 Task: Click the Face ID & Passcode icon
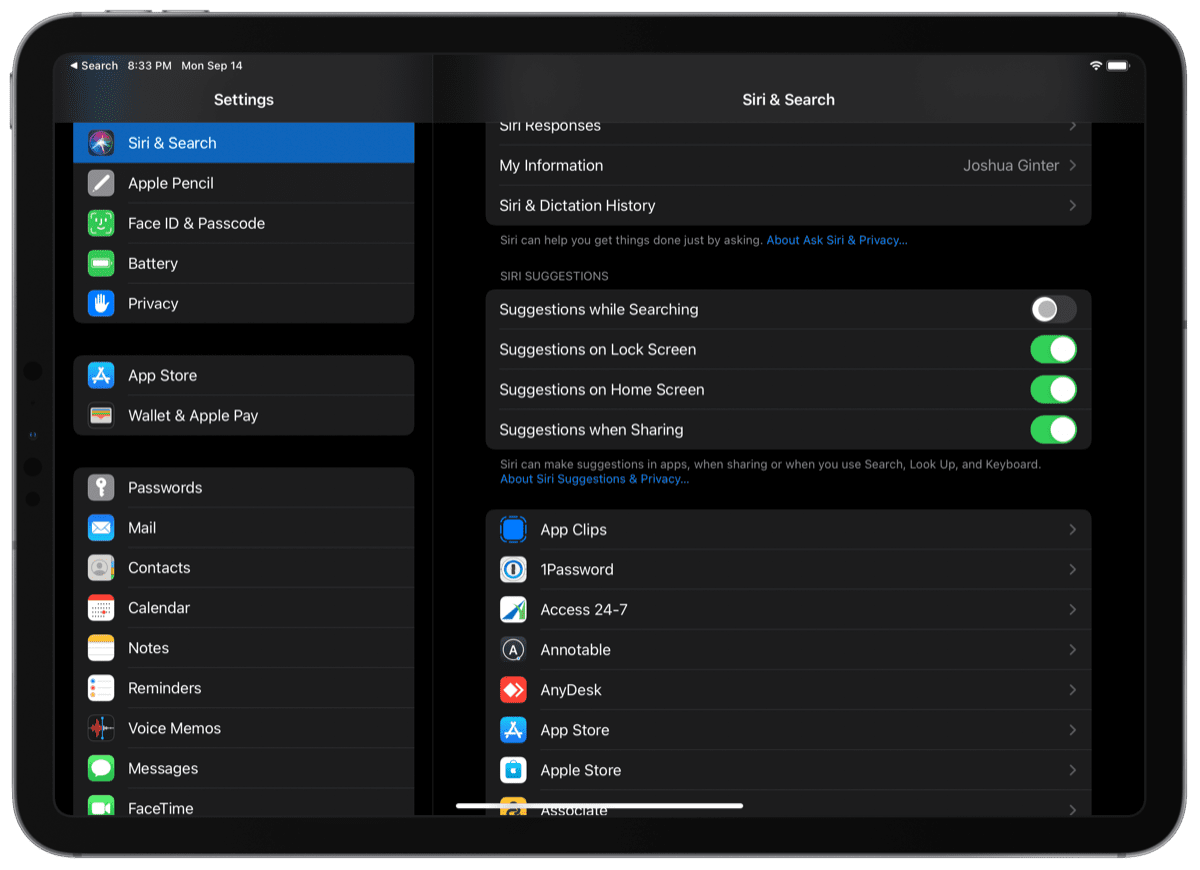tap(101, 223)
